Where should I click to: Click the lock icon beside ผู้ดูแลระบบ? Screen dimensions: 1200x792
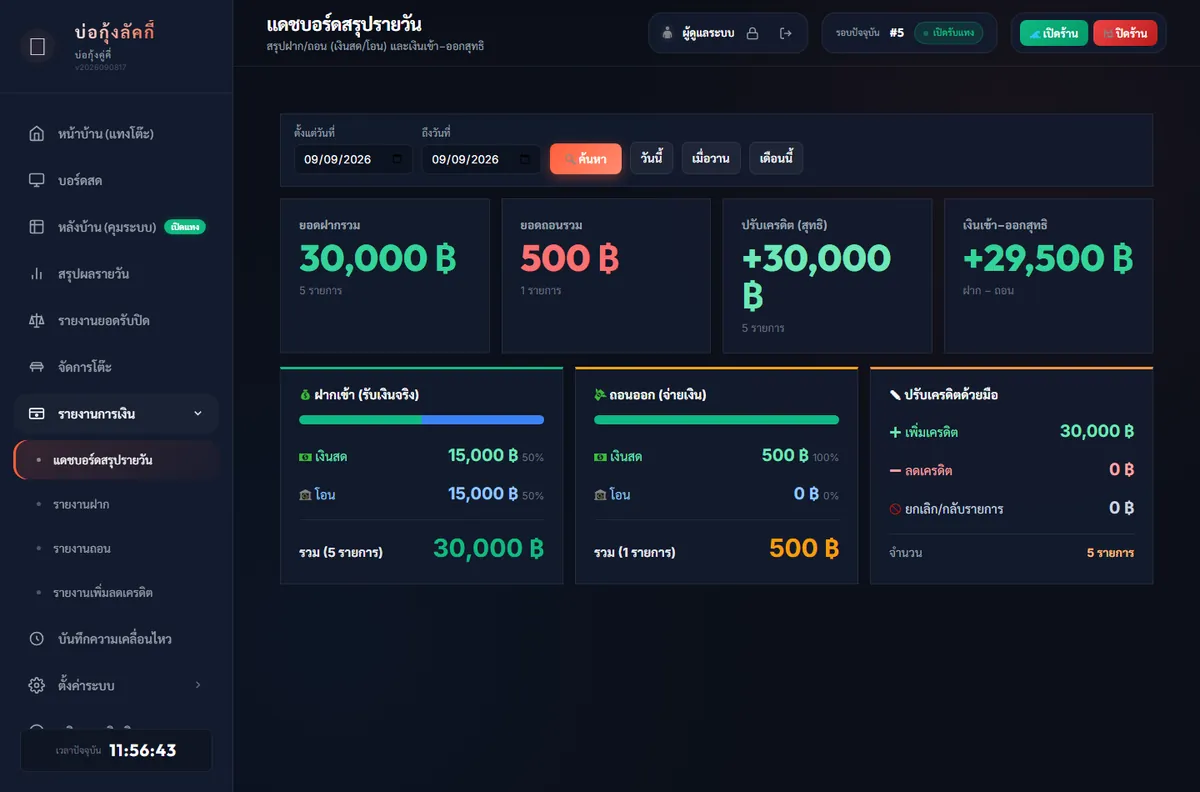[753, 33]
